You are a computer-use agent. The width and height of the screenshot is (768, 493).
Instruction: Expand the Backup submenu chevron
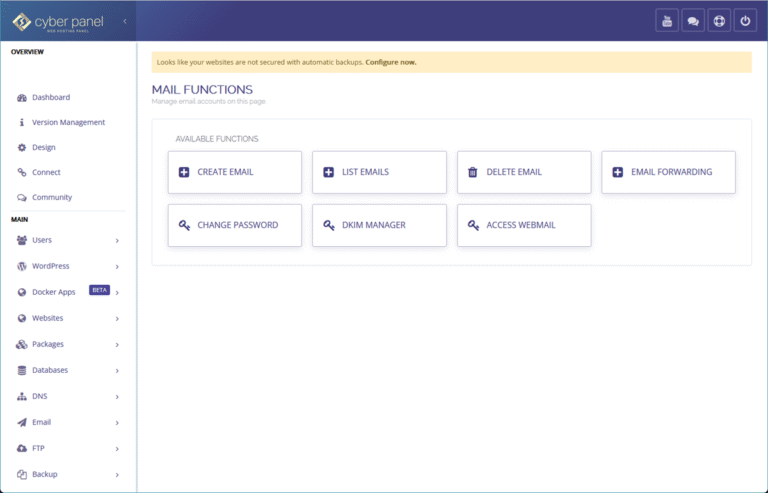117,474
